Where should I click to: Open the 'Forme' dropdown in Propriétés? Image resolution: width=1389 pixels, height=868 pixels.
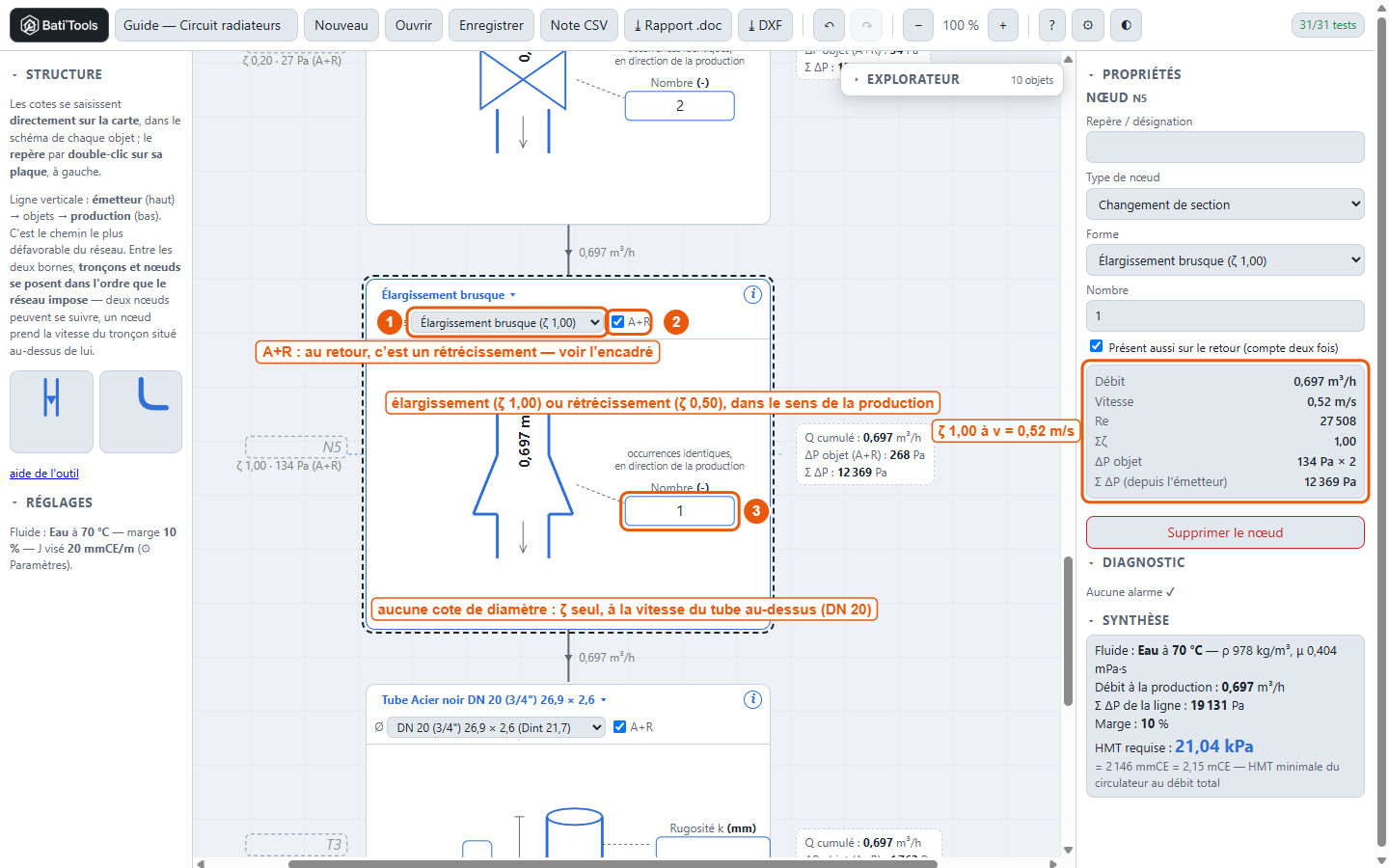(1225, 260)
